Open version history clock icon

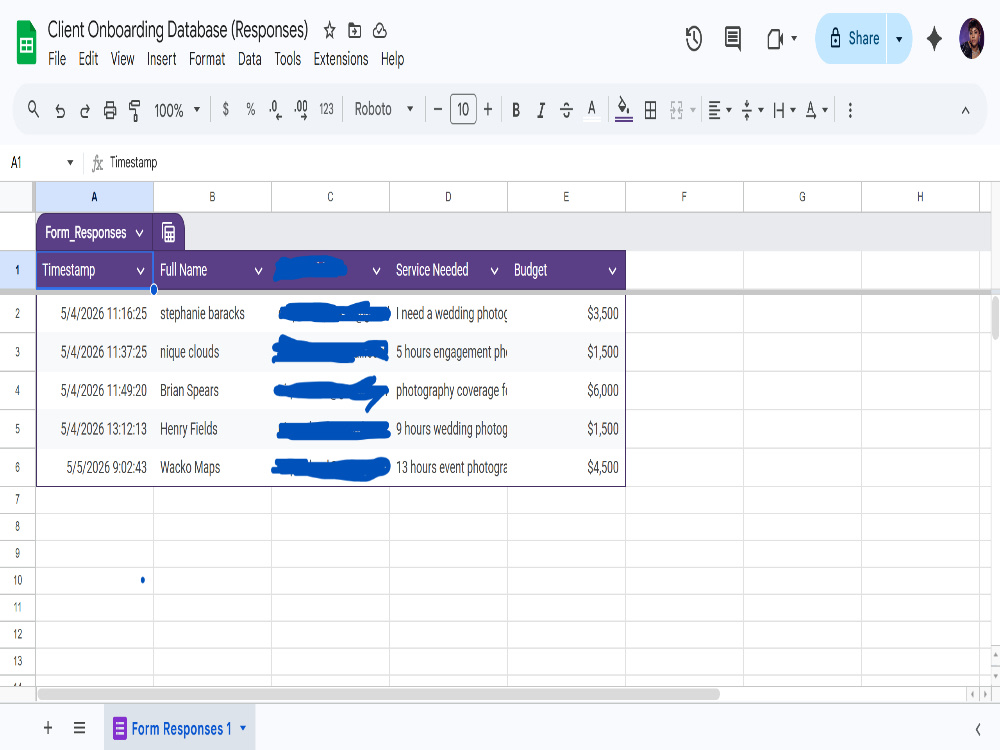(694, 38)
